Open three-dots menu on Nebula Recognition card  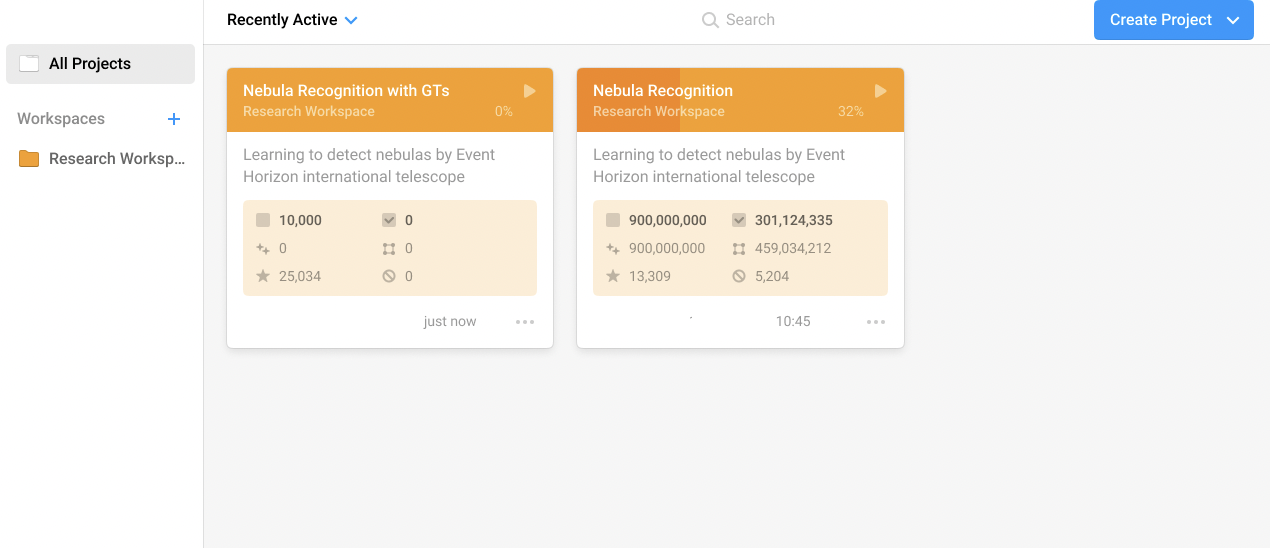point(876,322)
